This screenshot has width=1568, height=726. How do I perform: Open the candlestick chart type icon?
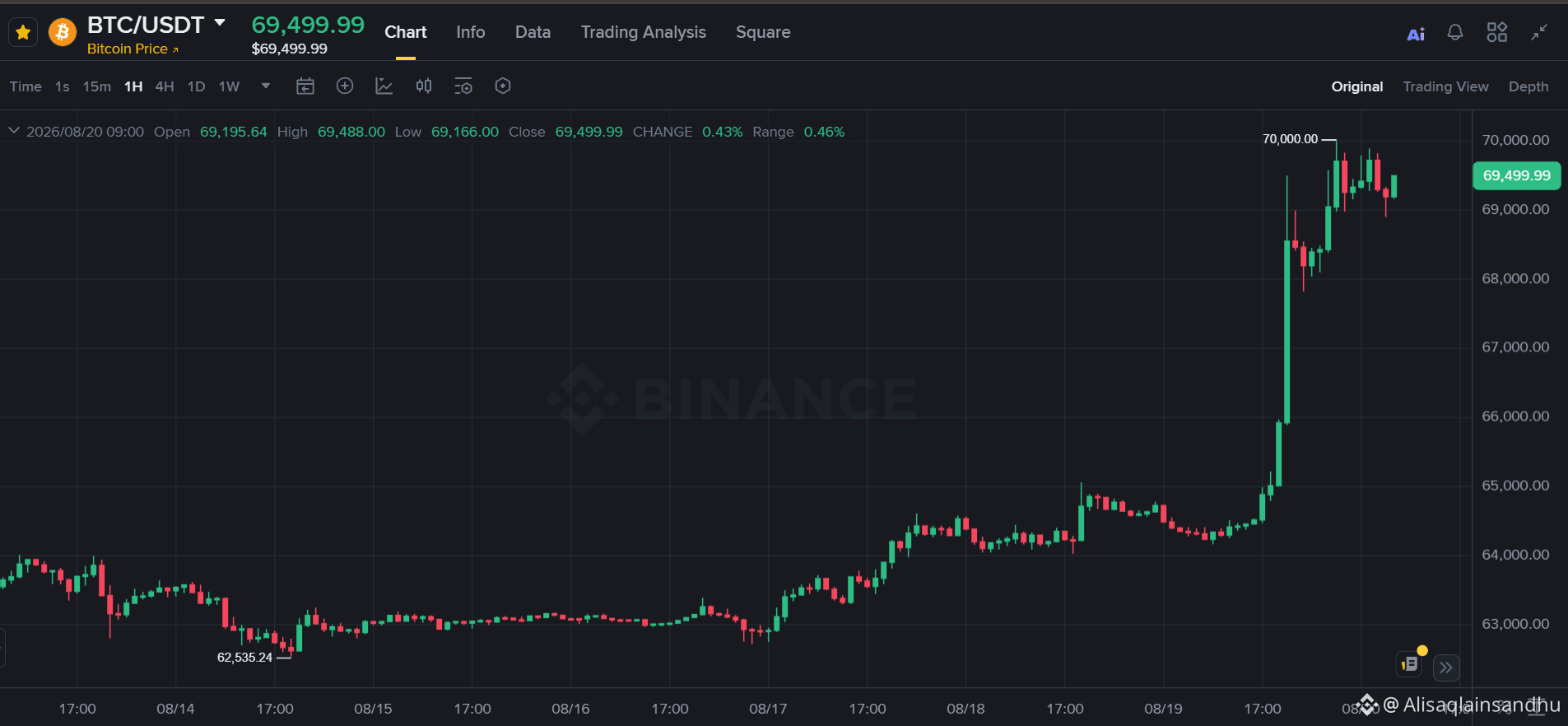[x=424, y=86]
